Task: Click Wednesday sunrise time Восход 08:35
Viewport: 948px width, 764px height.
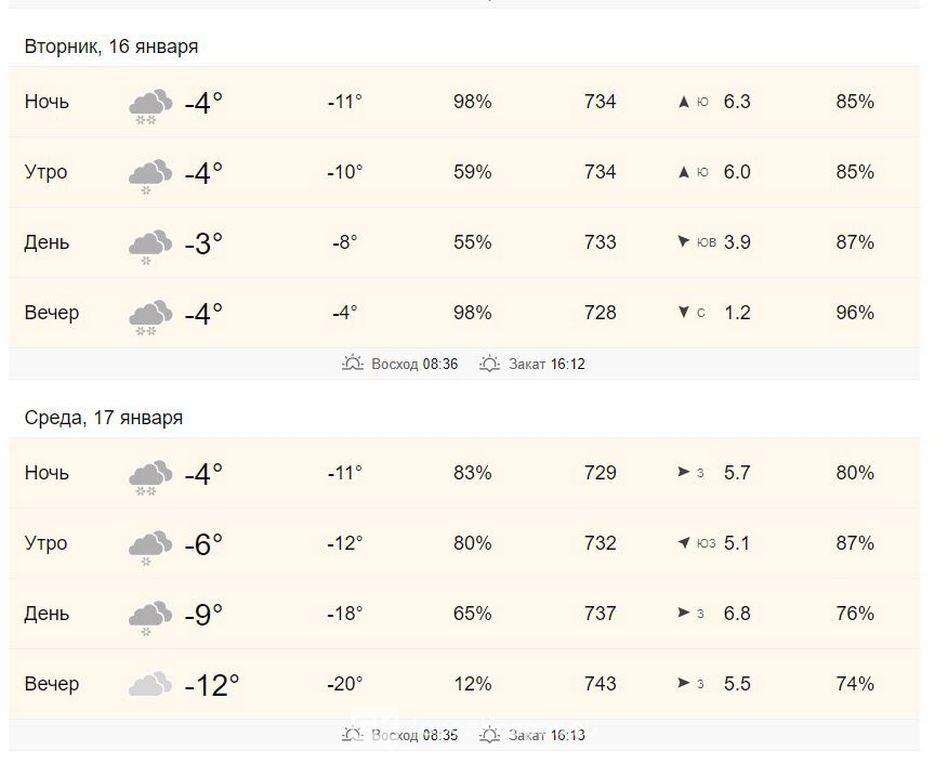Action: point(414,736)
